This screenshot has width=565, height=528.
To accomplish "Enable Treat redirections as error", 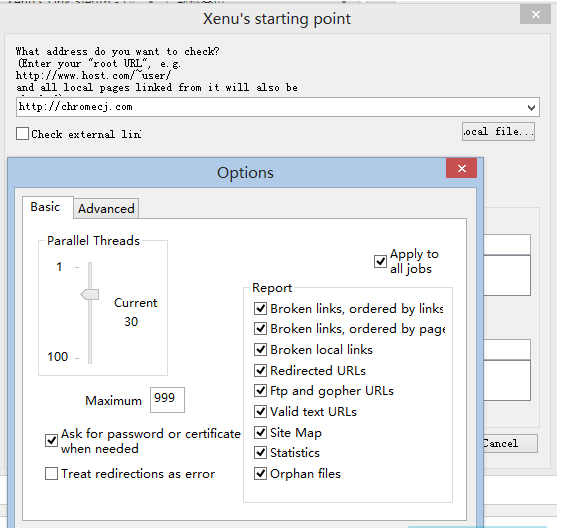I will coord(51,474).
